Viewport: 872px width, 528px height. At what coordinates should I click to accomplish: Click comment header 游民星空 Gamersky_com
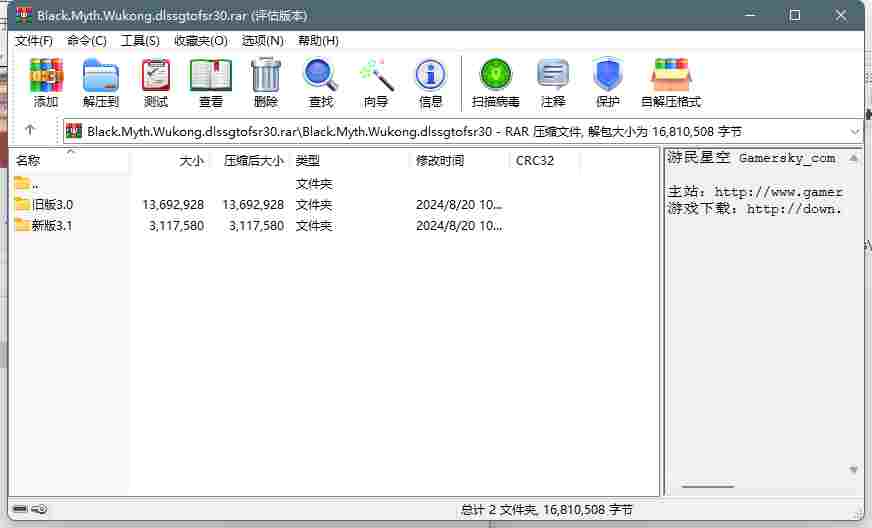tap(751, 158)
